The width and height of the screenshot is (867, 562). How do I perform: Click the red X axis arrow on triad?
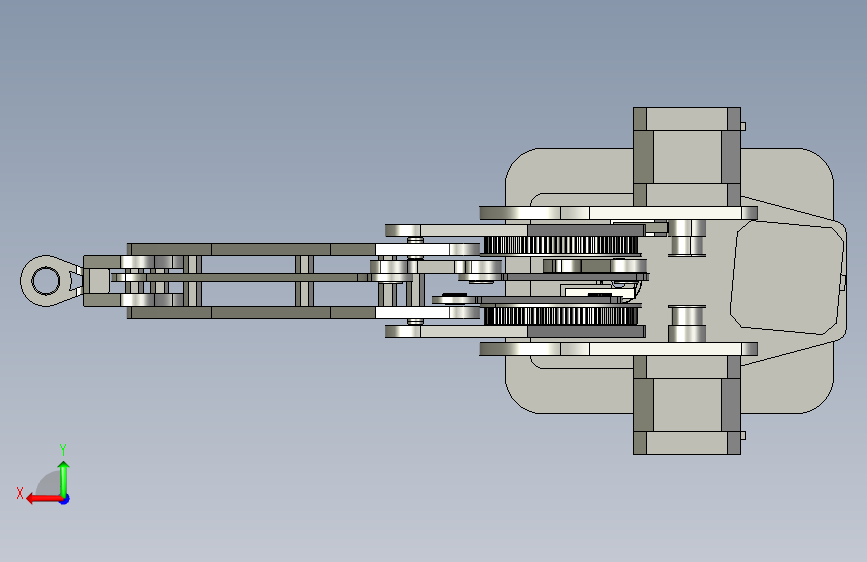(44, 499)
